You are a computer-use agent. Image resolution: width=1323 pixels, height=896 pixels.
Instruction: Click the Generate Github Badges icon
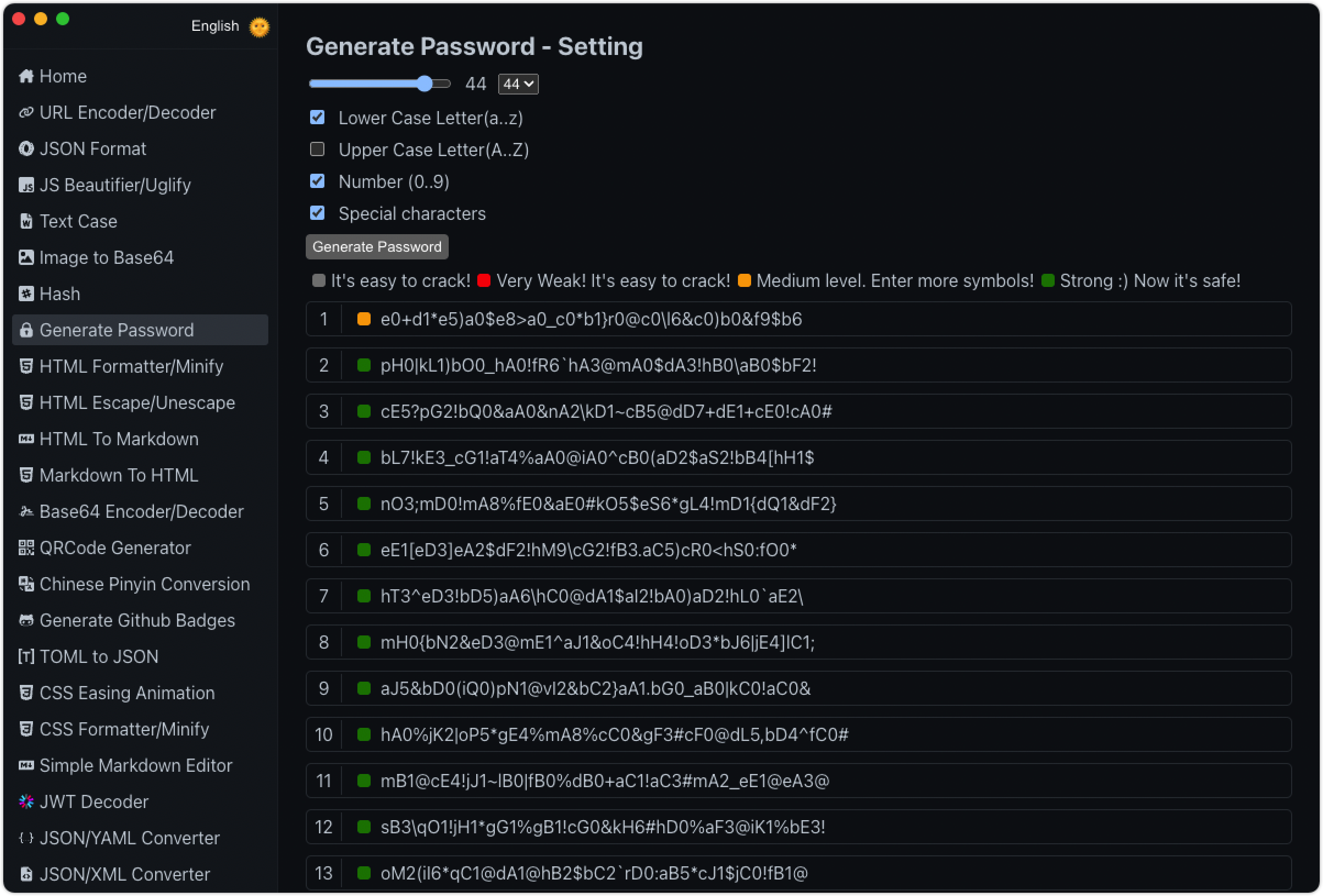(26, 621)
